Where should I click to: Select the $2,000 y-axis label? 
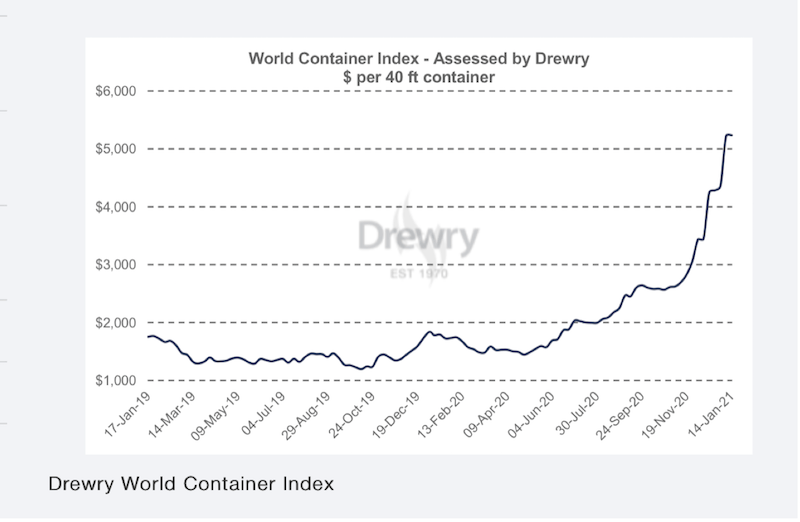pyautogui.click(x=117, y=323)
